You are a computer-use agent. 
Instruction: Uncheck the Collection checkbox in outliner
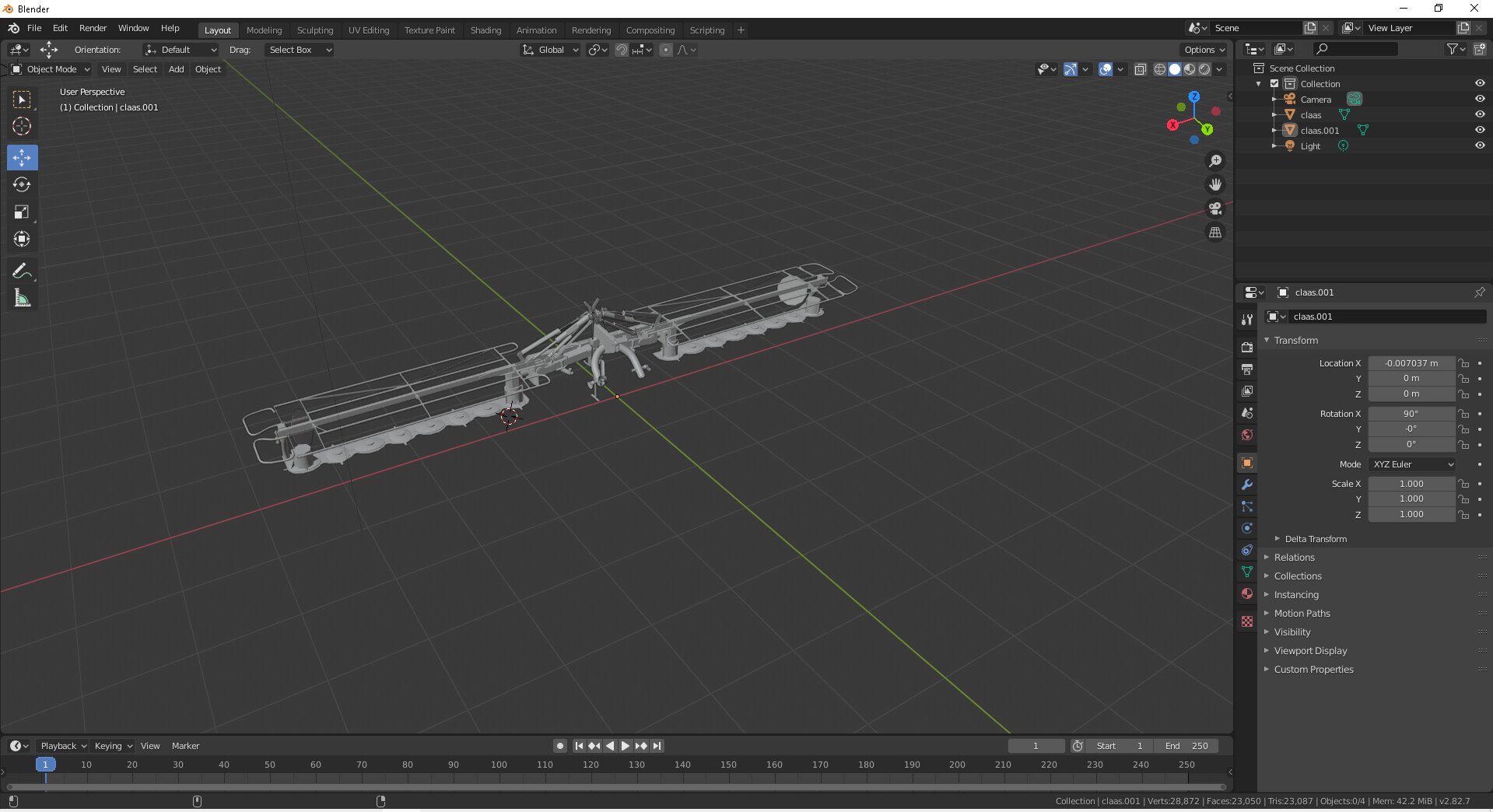[x=1274, y=83]
